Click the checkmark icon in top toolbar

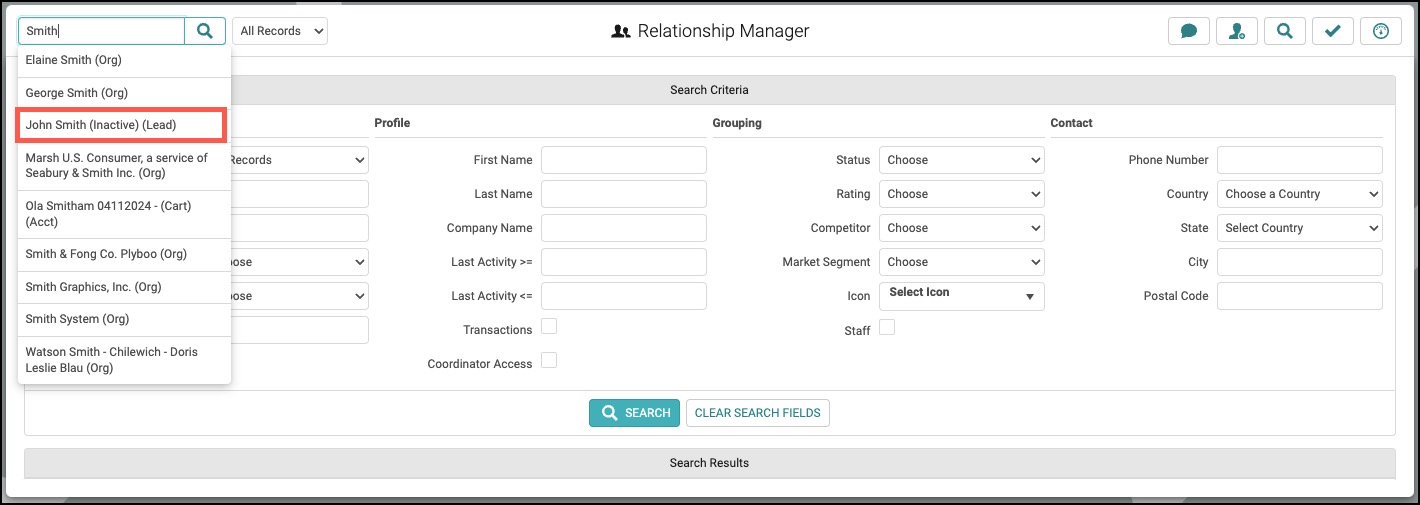[x=1333, y=31]
